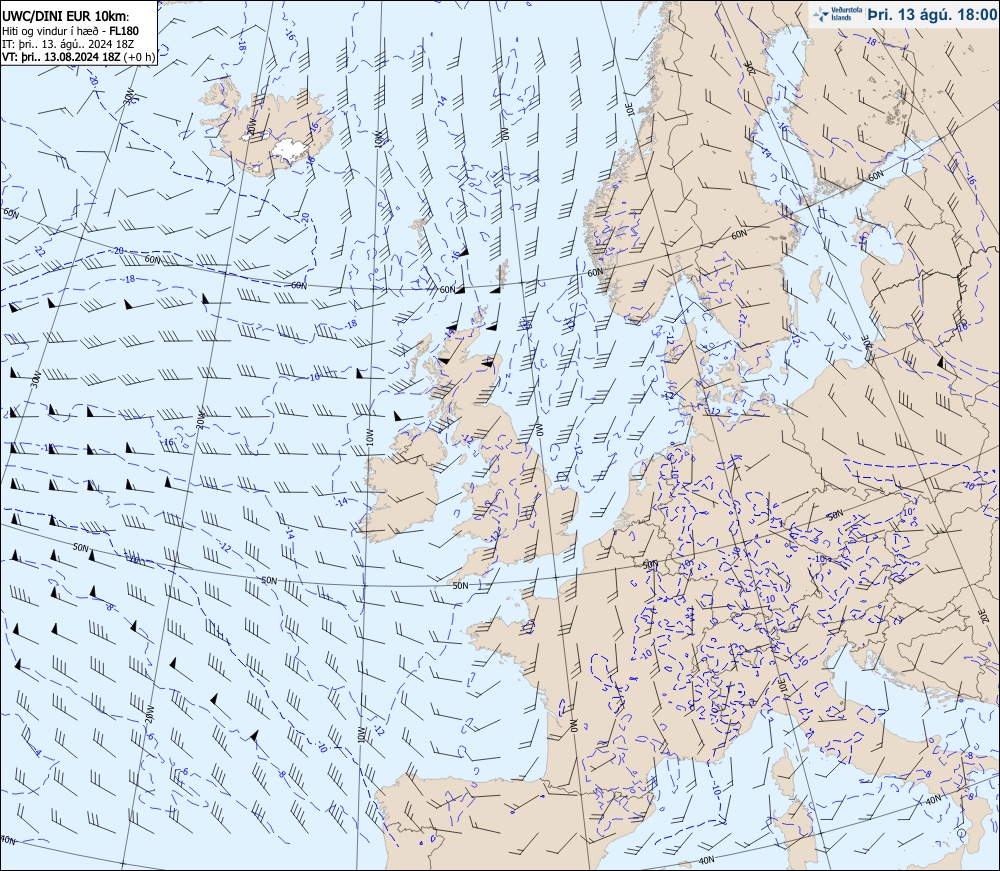Click the Veðurstofa Íslands logo

point(835,14)
